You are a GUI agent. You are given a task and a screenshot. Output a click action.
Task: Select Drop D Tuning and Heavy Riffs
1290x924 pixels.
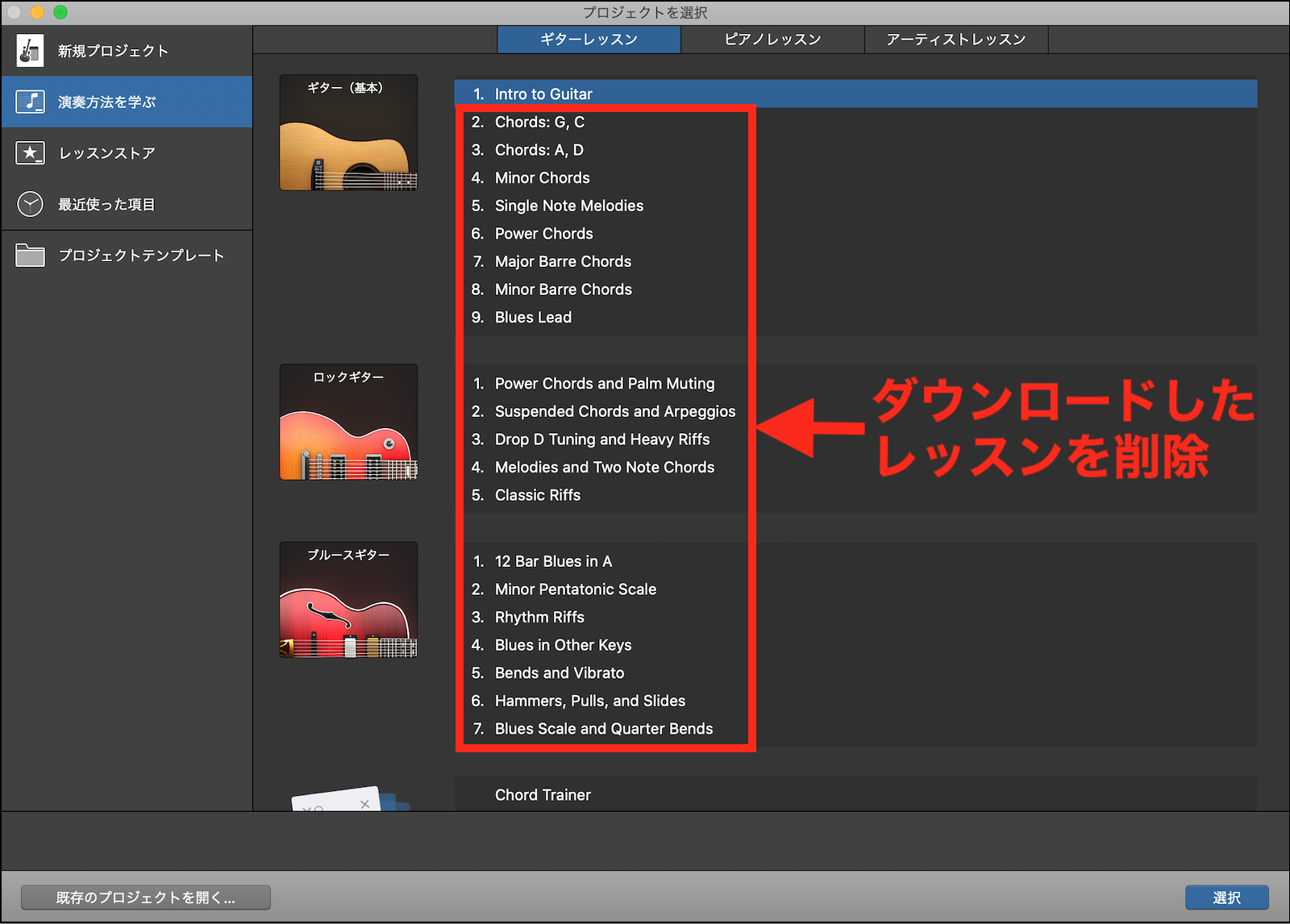point(601,439)
